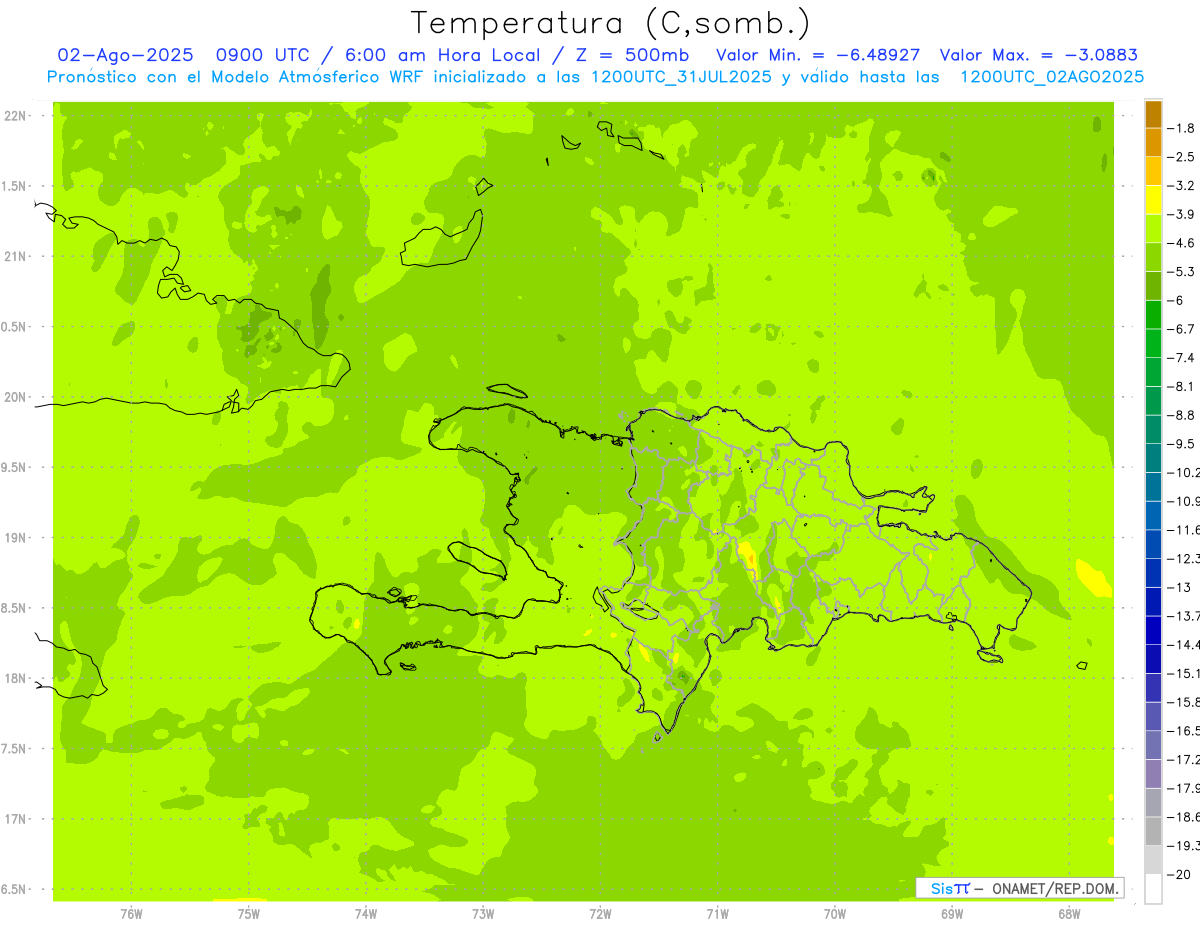Click the "-4.6" colorbar value
This screenshot has height=927, width=1200.
(1181, 243)
